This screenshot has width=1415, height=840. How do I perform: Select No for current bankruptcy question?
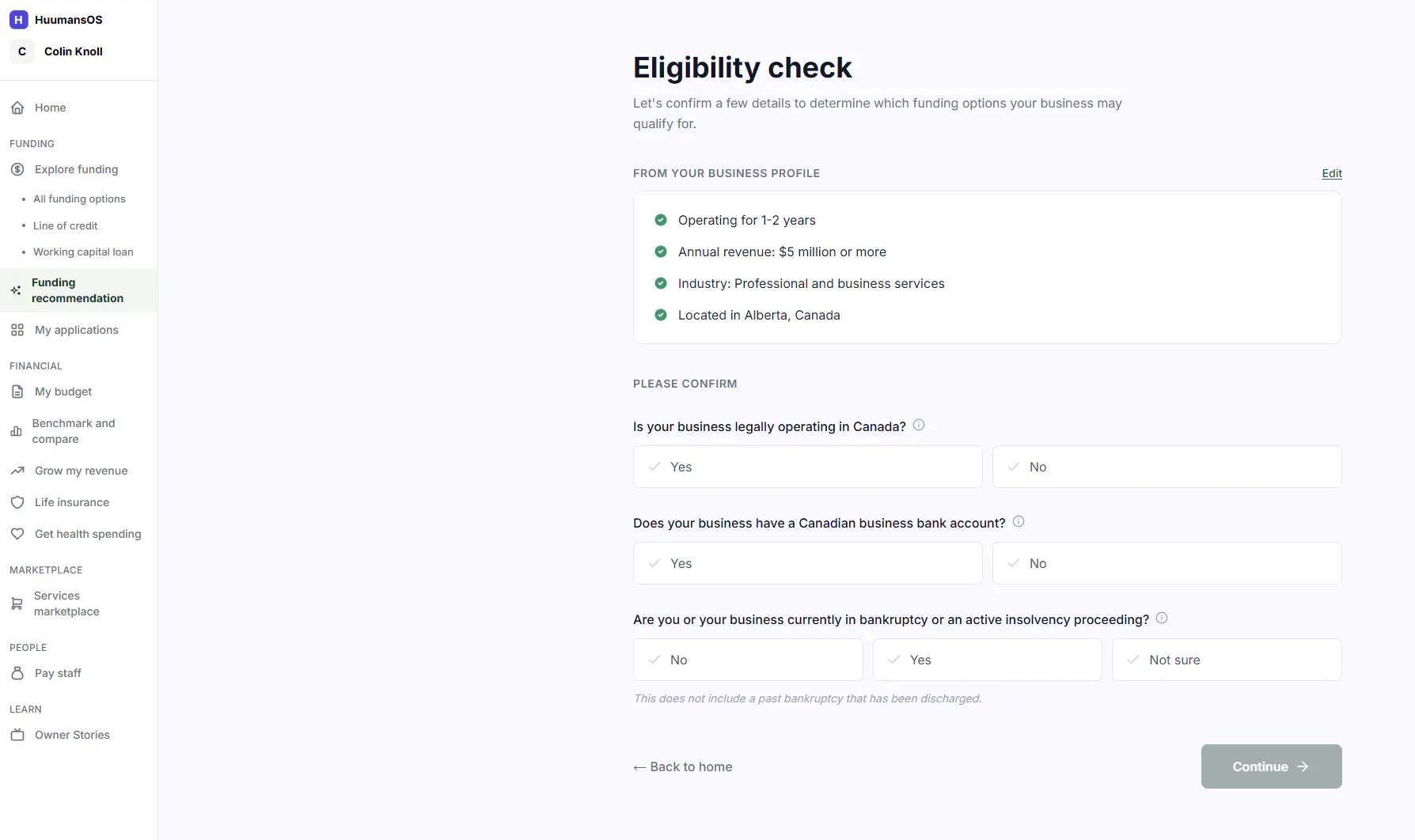click(748, 660)
